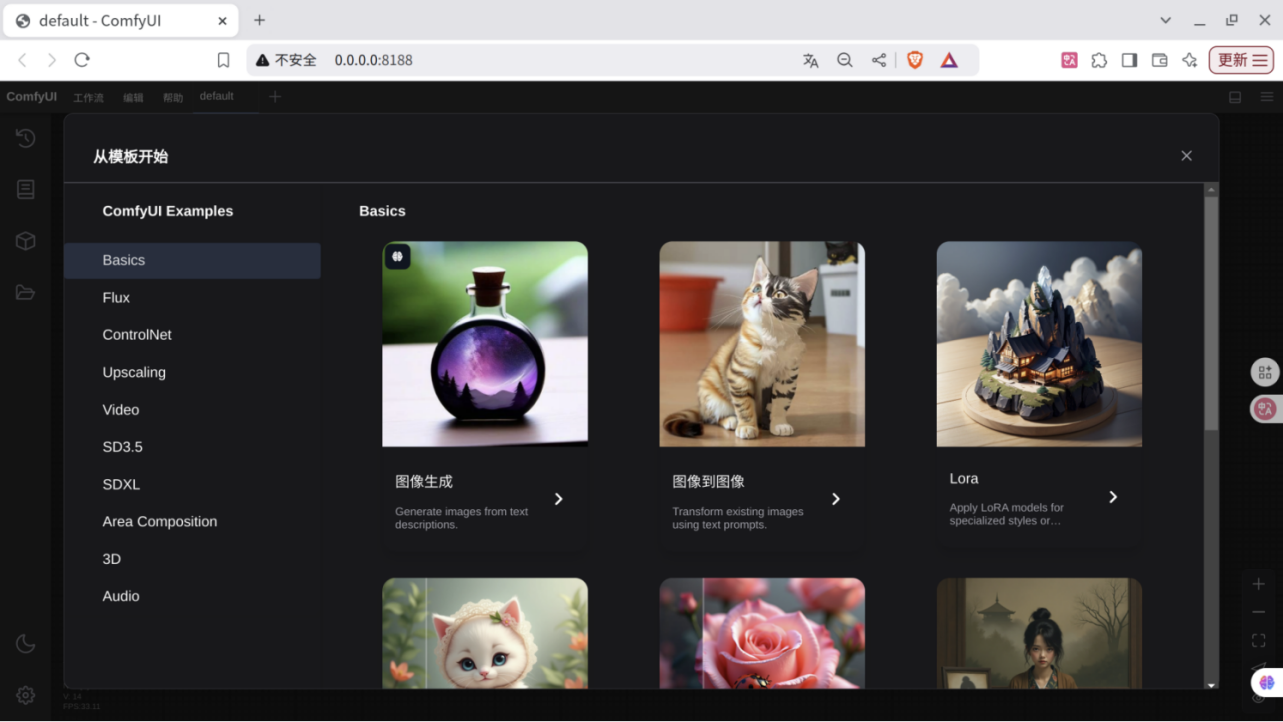The width and height of the screenshot is (1283, 722).
Task: Click the chevron on 图像生成 card
Action: point(559,499)
